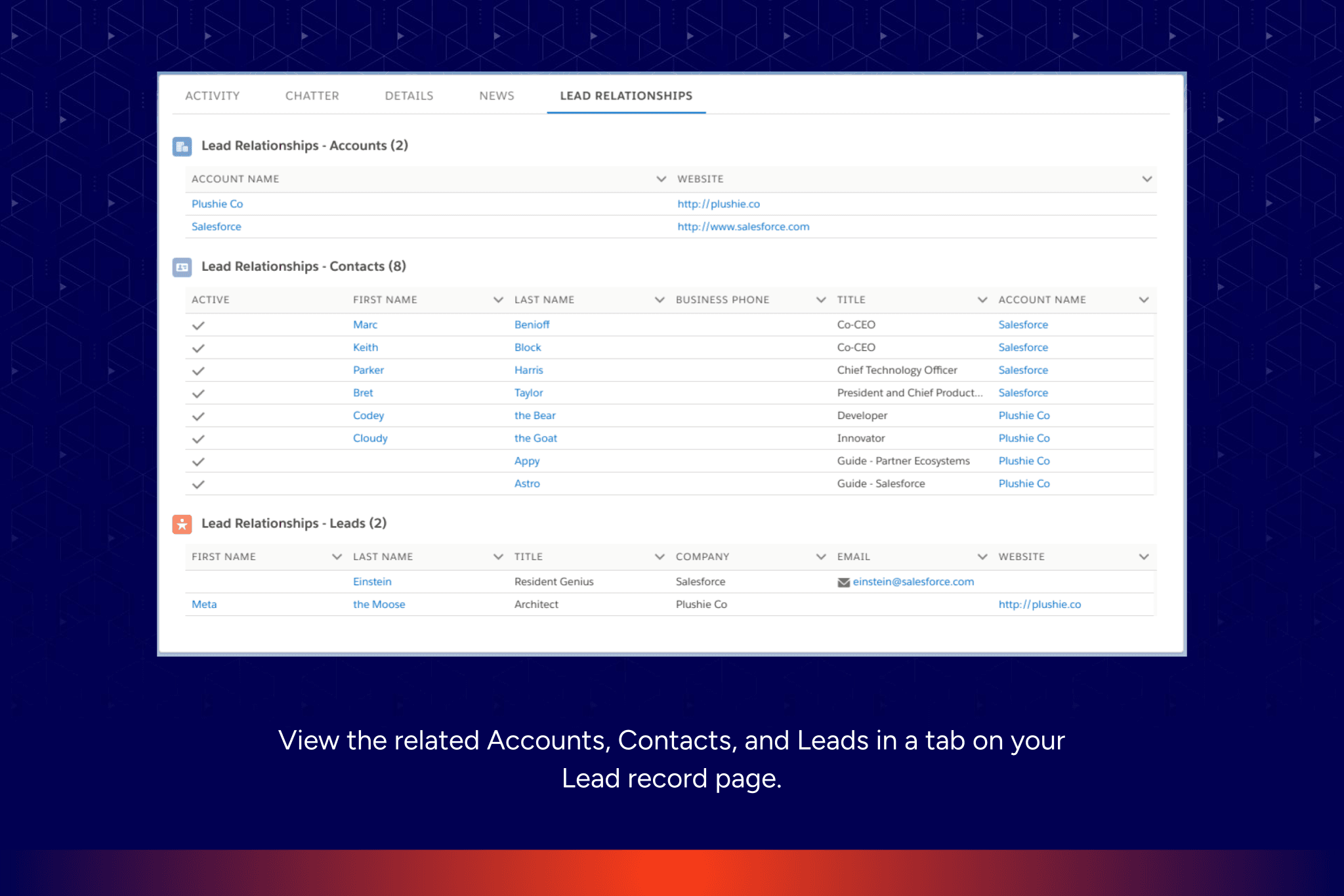This screenshot has width=1344, height=896.
Task: Click the Lead Relationships Accounts section icon
Action: (x=182, y=146)
